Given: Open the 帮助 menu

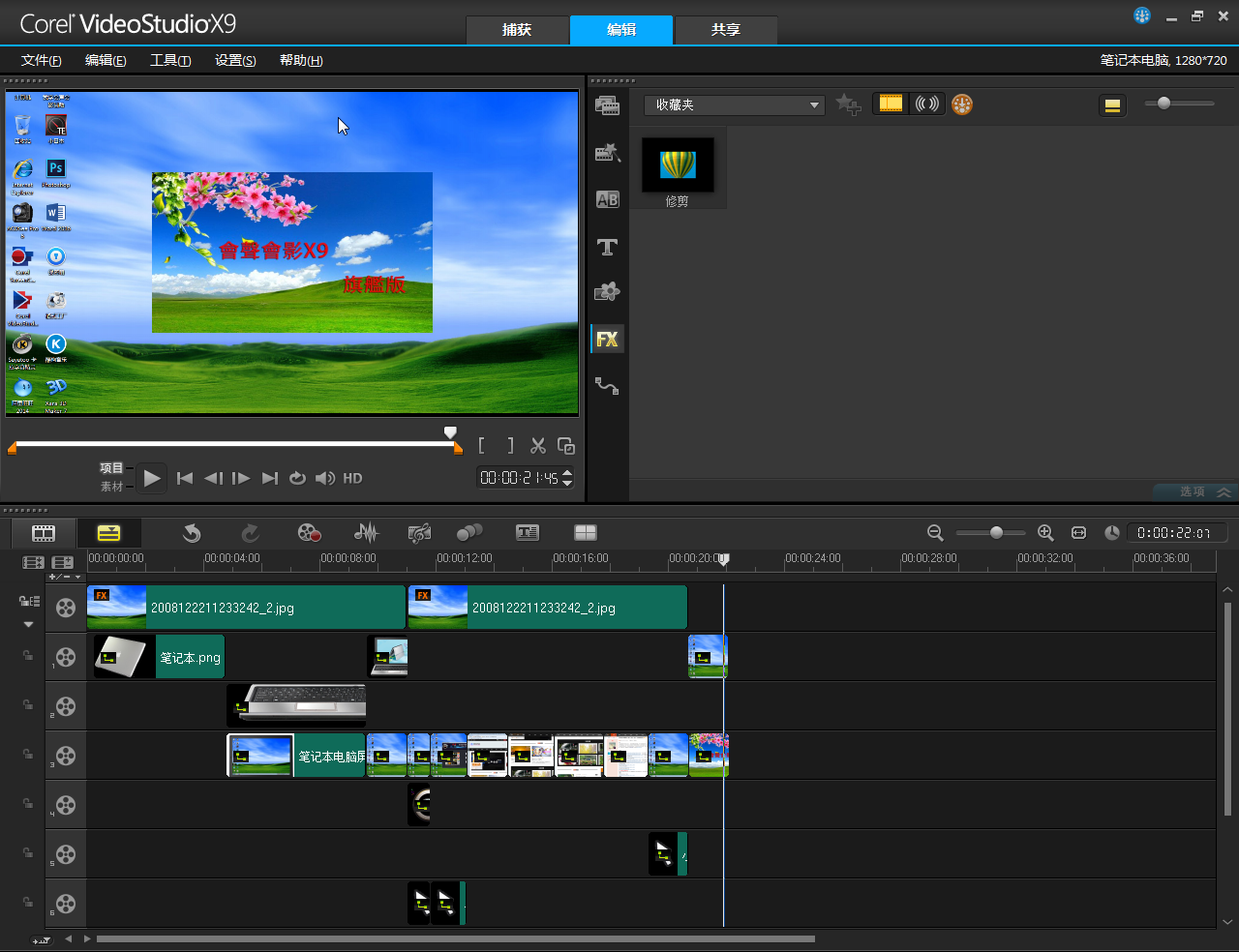Looking at the screenshot, I should 301,60.
